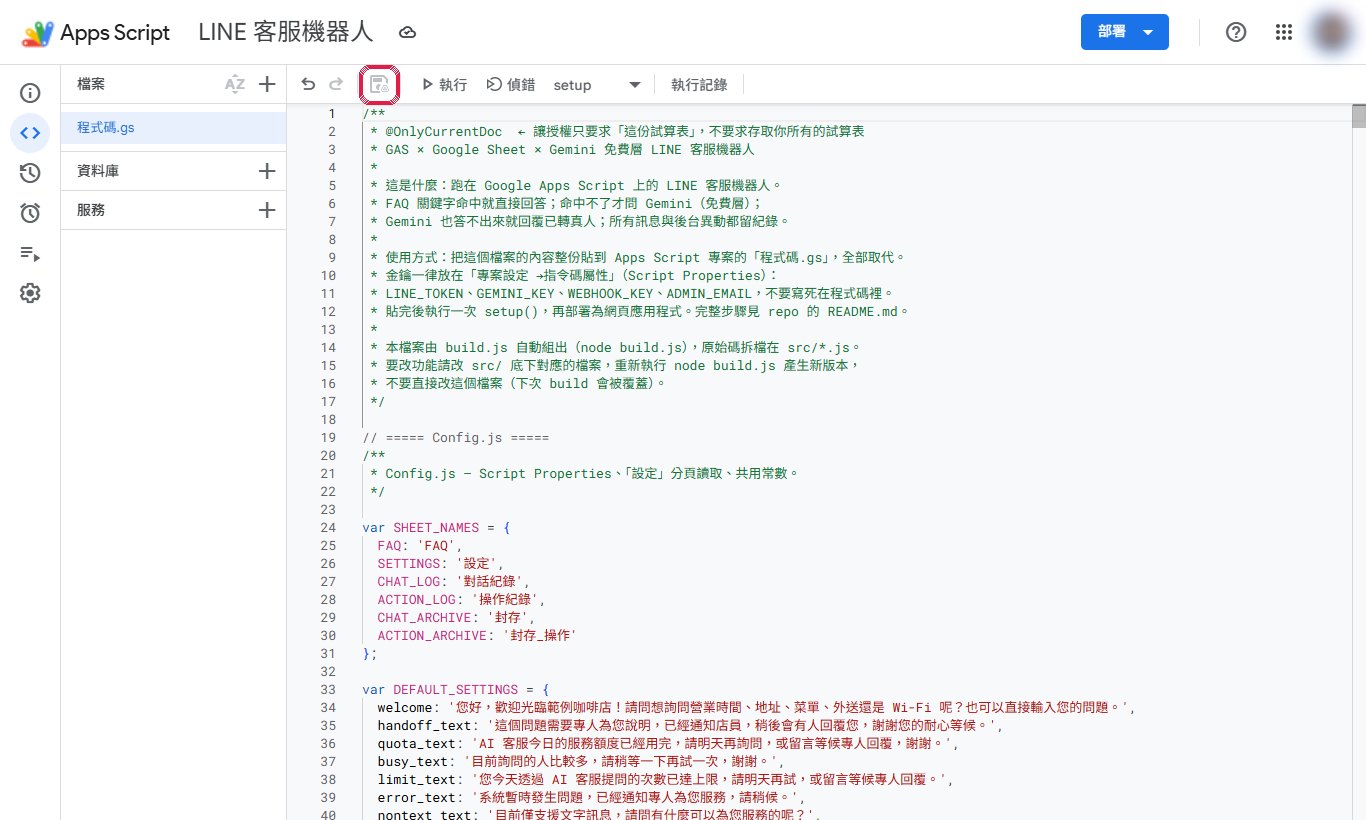Click the 服務 section label
Screen dimensions: 1366x820
(x=91, y=210)
